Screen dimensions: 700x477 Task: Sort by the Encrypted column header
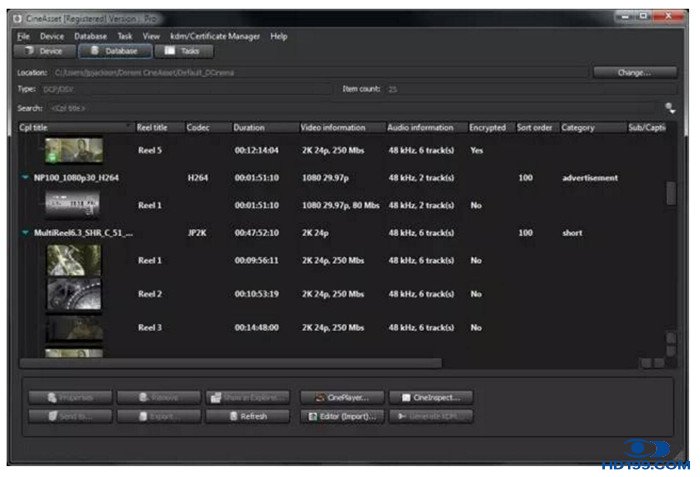[x=490, y=128]
